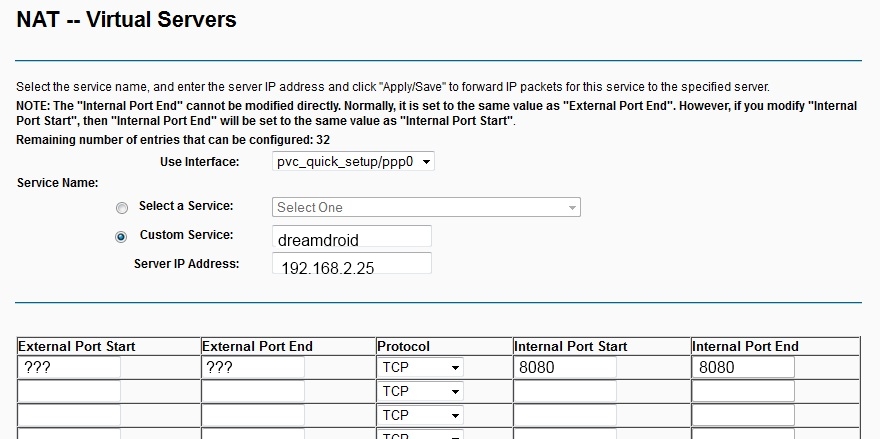The width and height of the screenshot is (880, 439).
Task: Click second row Internal Port Start field
Action: coord(565,391)
